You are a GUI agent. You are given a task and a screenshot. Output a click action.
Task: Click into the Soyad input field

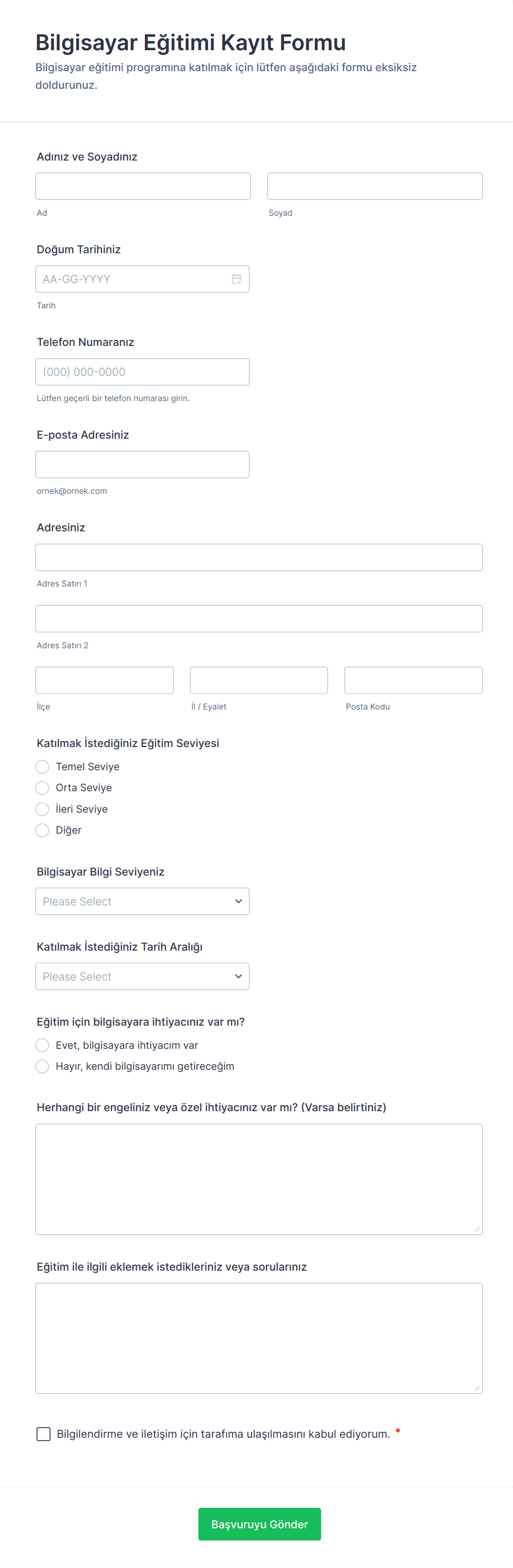tap(375, 186)
